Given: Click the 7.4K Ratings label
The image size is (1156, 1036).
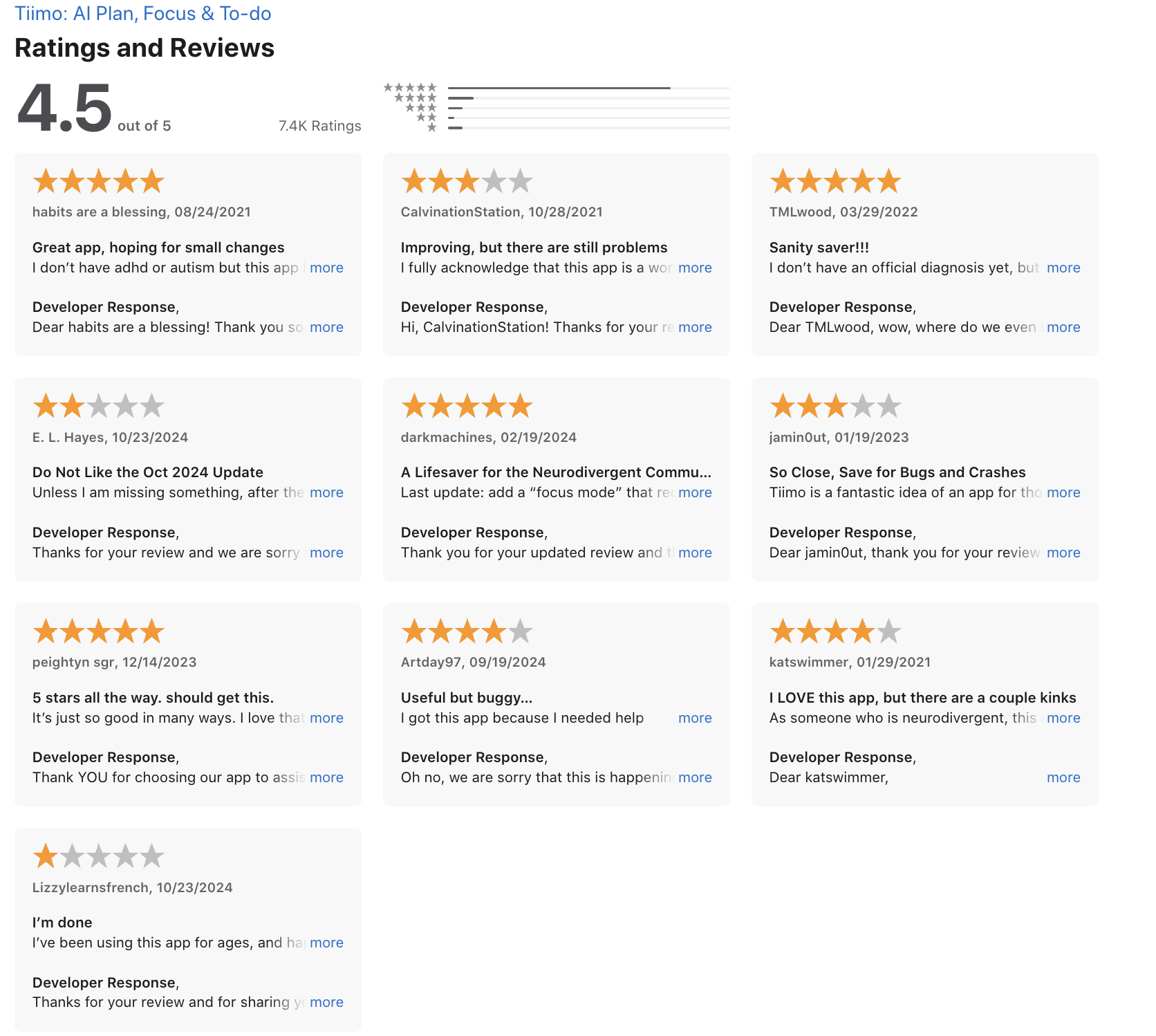Looking at the screenshot, I should pos(319,125).
